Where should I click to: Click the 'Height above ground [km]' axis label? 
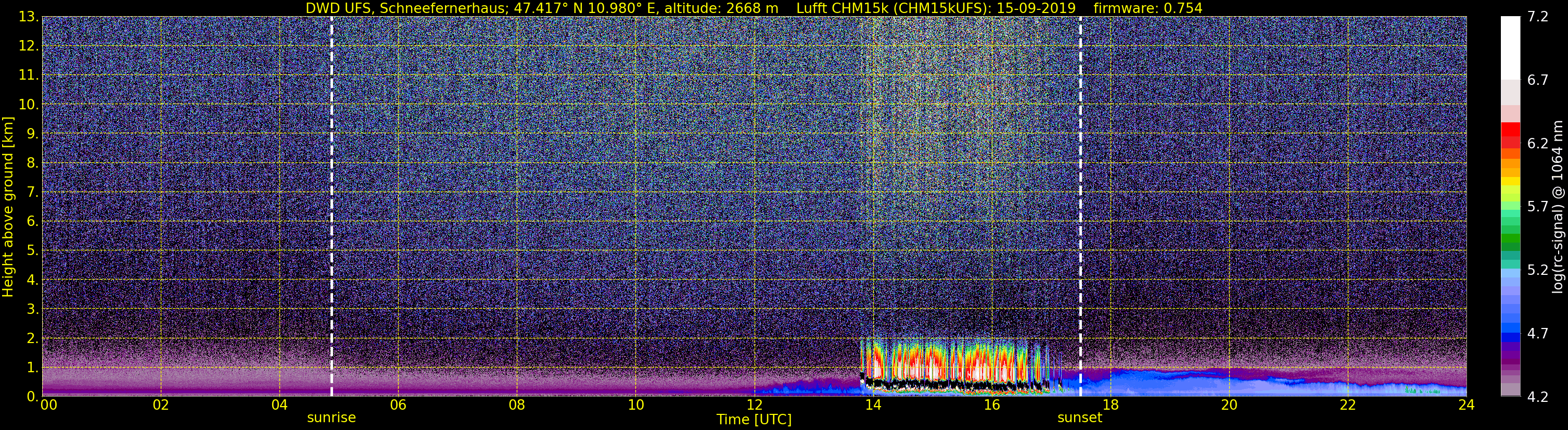pyautogui.click(x=8, y=207)
